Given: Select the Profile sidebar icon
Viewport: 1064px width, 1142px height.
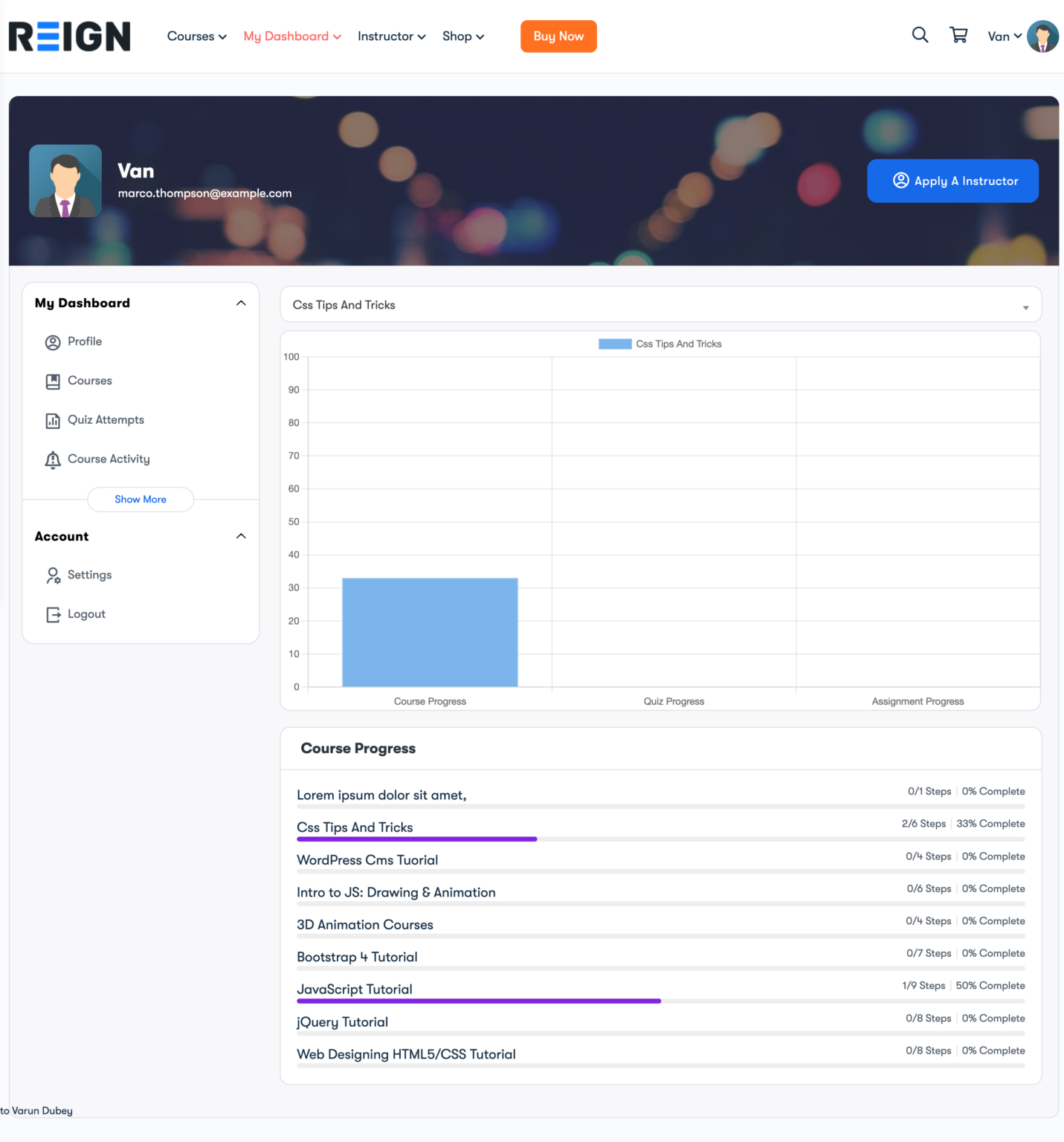Looking at the screenshot, I should tap(52, 342).
